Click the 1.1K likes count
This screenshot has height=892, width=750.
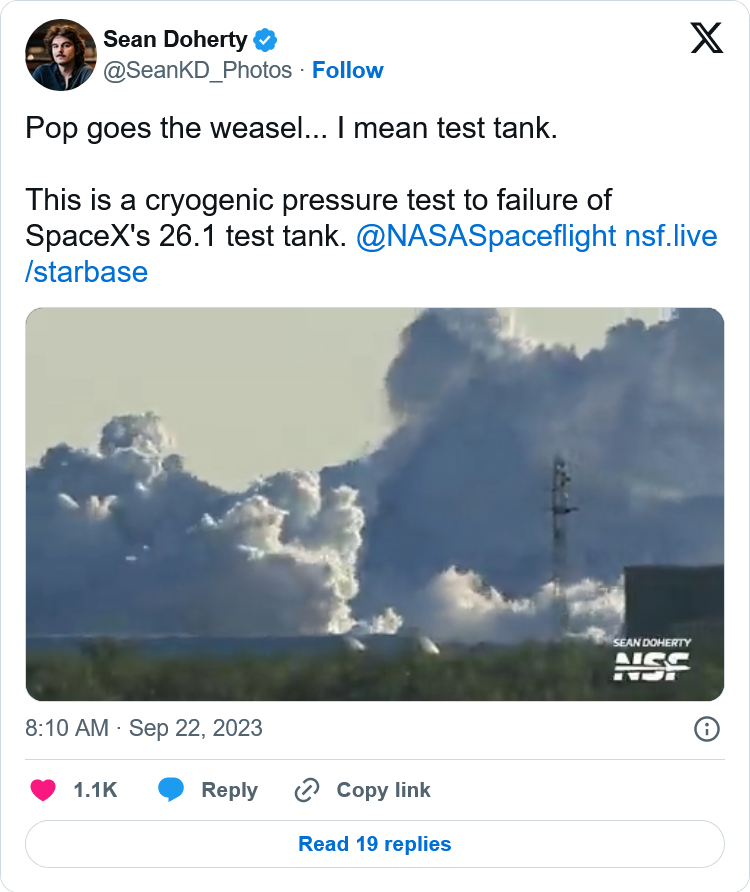[x=95, y=790]
